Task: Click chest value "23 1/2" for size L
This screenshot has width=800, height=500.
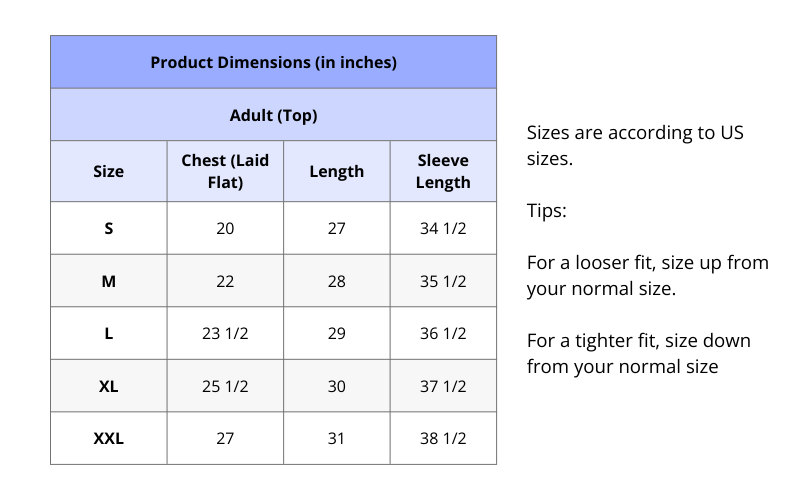Action: (x=225, y=333)
